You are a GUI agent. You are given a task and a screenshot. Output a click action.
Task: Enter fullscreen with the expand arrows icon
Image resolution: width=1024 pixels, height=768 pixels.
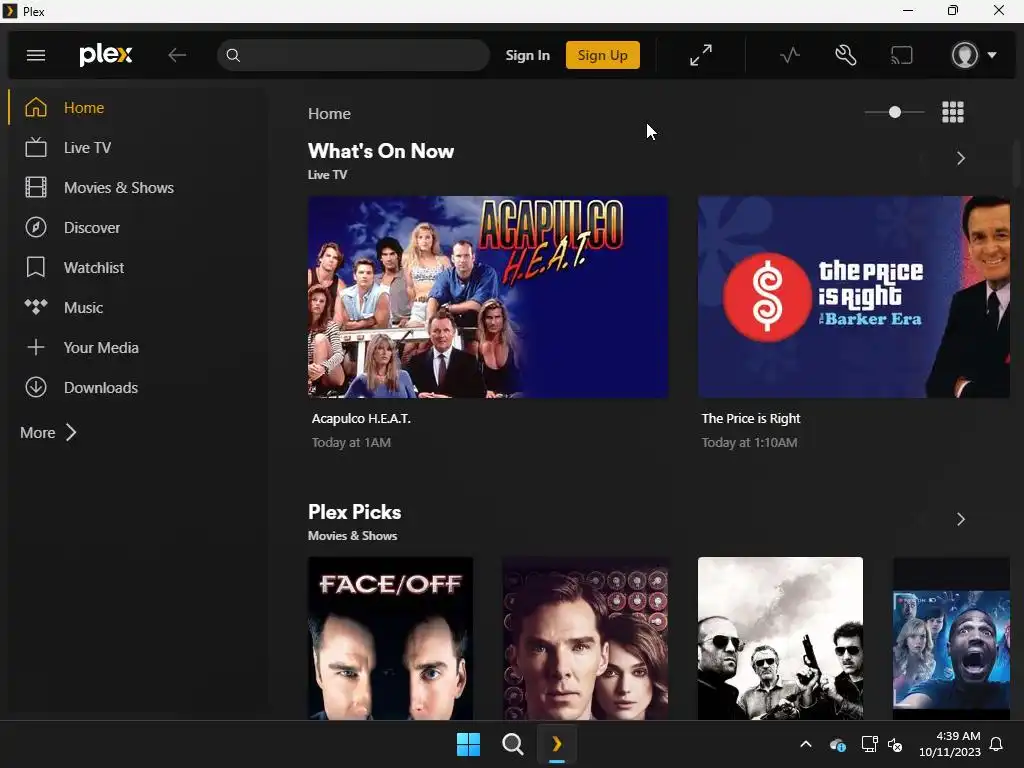(701, 56)
